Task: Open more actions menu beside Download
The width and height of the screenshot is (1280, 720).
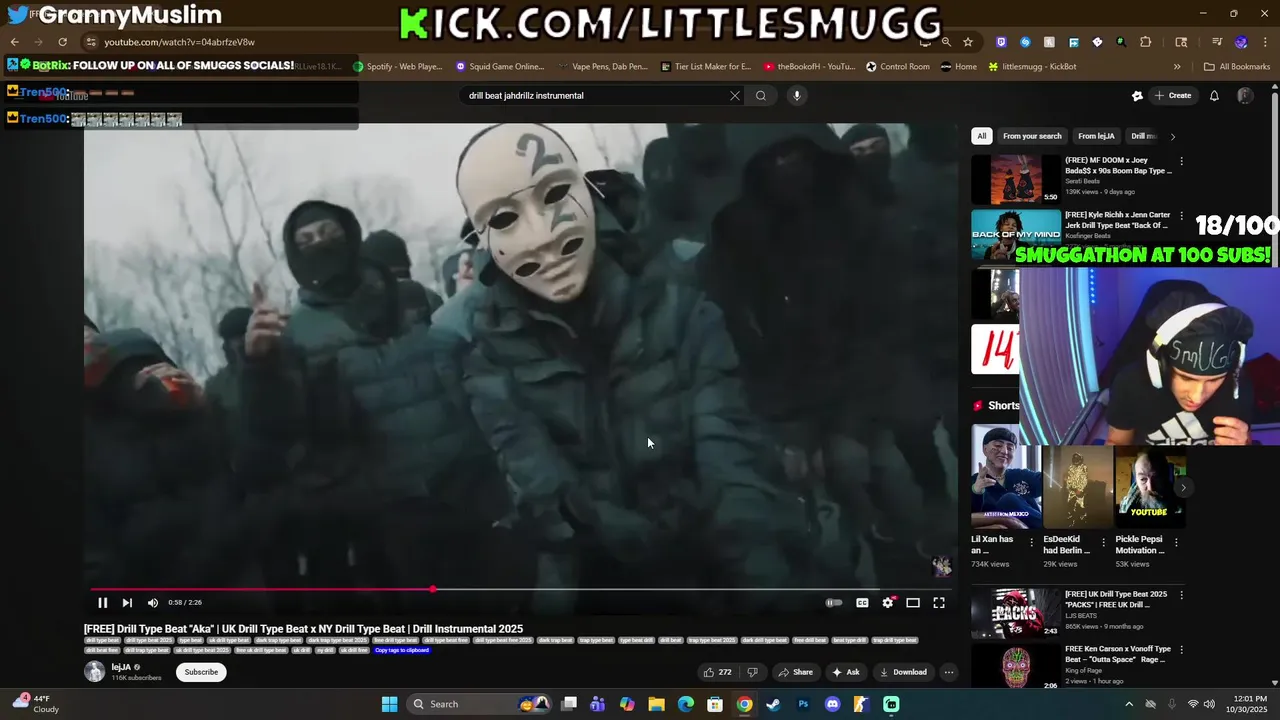Action: tap(949, 672)
